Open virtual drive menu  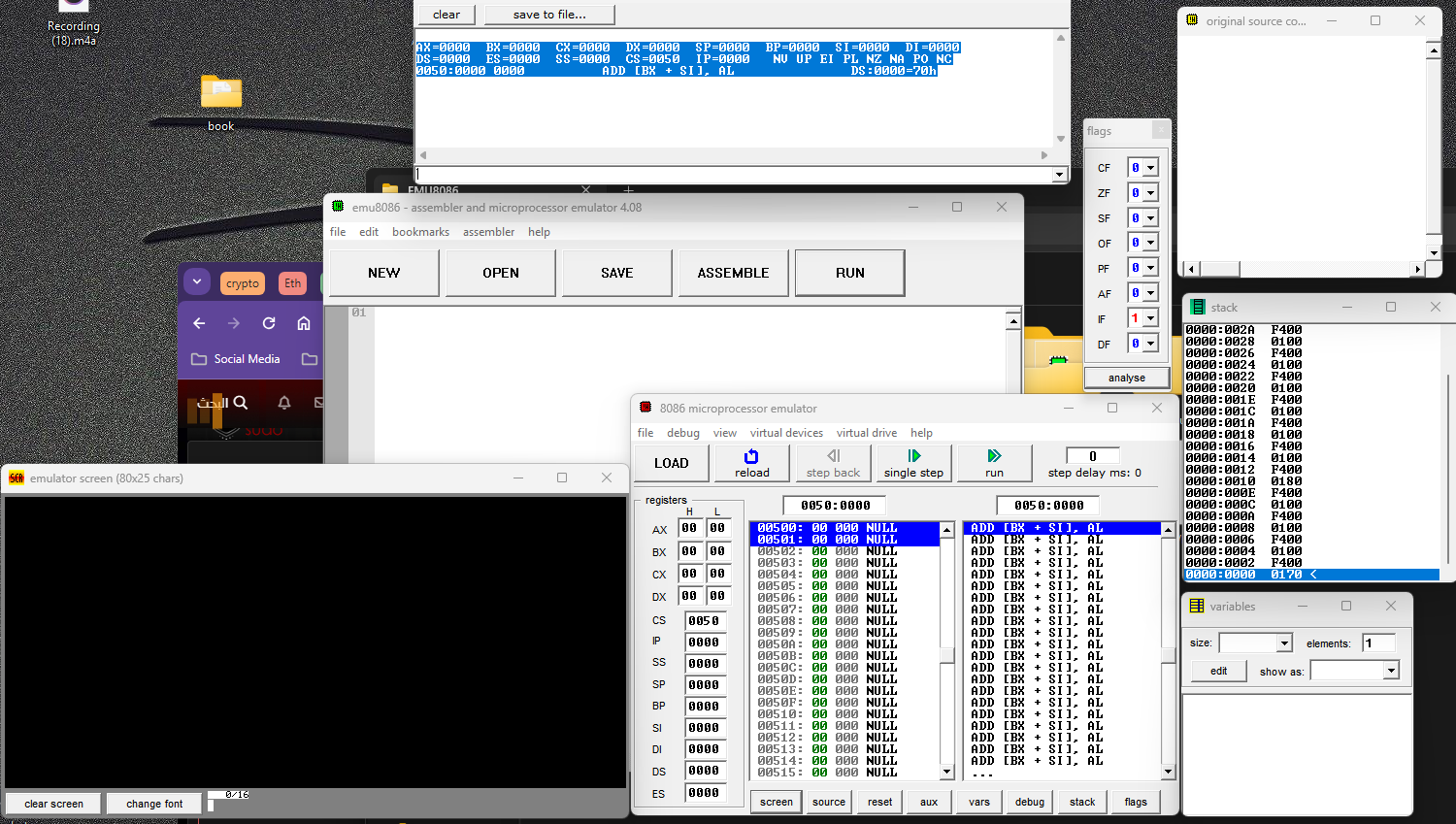pos(867,433)
